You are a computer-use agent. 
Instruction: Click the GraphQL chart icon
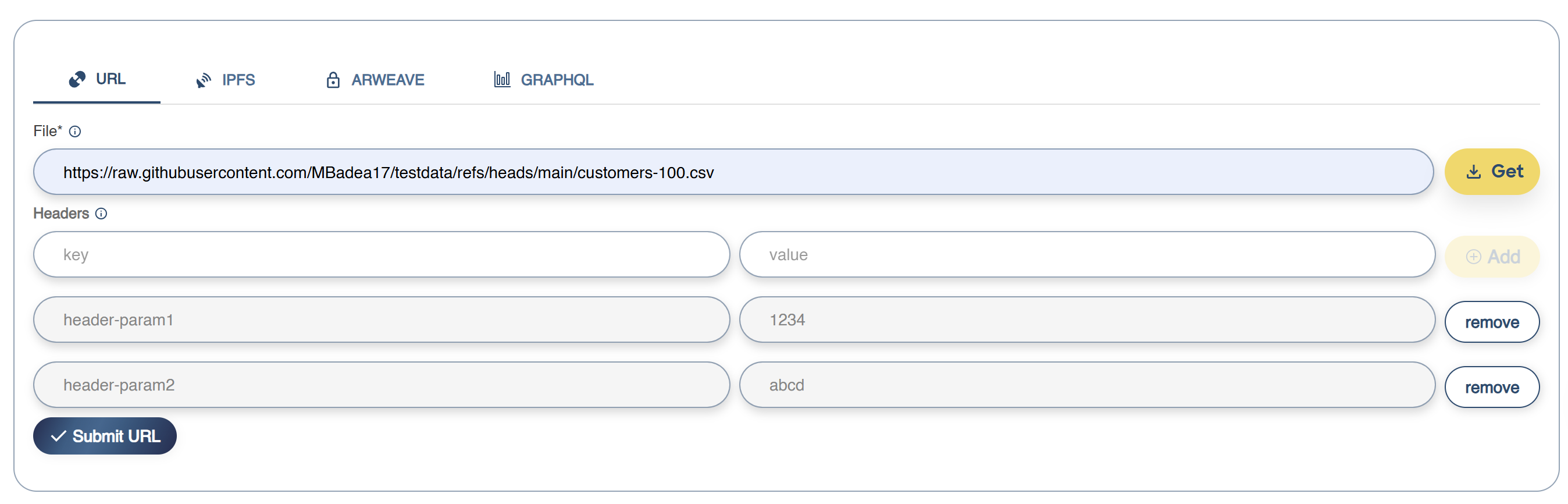point(501,79)
